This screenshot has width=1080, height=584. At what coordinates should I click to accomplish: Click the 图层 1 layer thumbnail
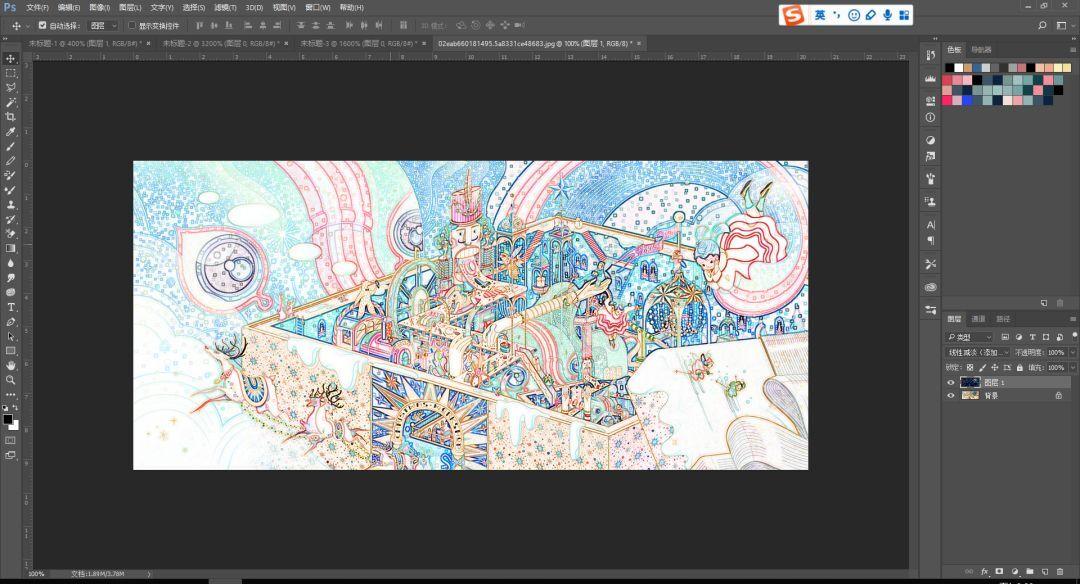click(x=970, y=382)
